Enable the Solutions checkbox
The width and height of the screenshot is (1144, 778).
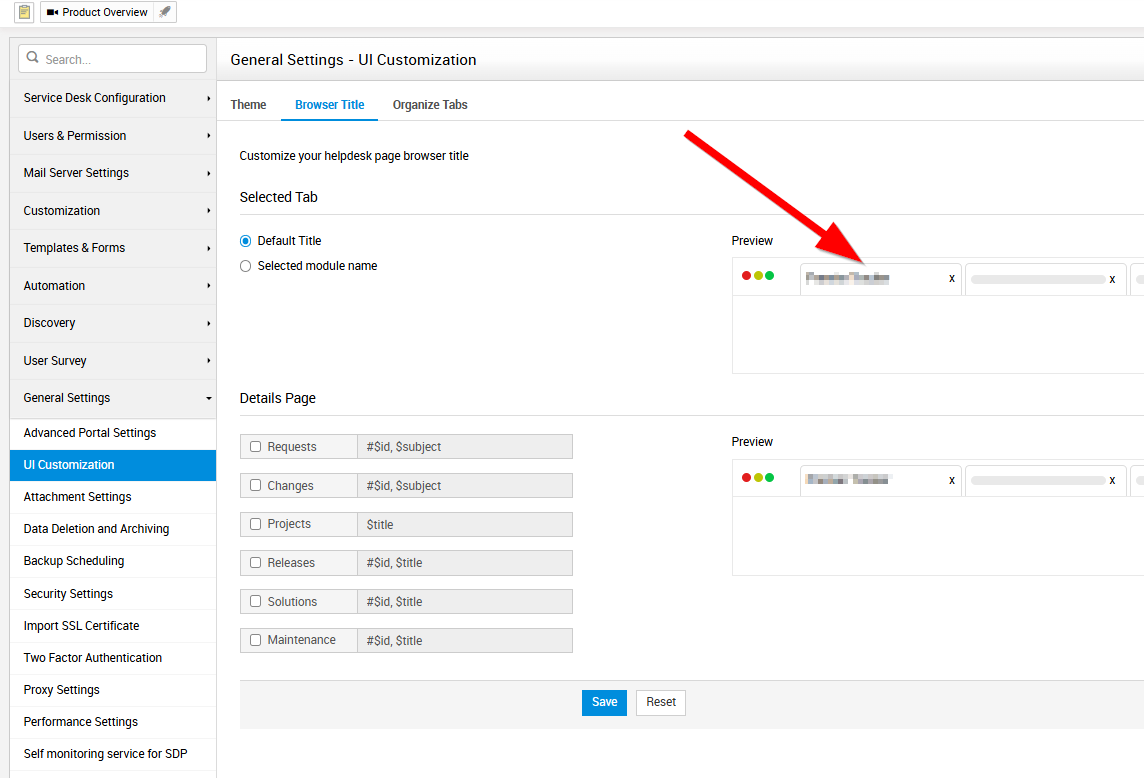pos(255,601)
